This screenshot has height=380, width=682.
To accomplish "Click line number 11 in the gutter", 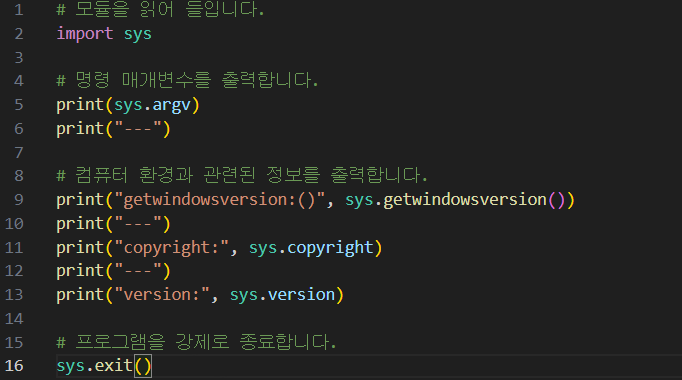I will [x=14, y=248].
